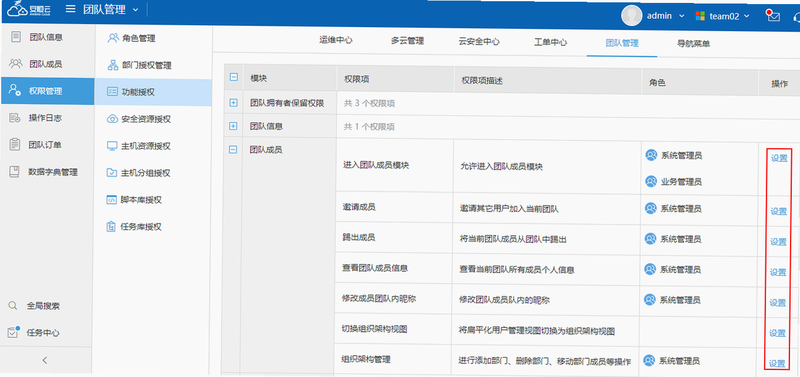The image size is (800, 377).
Task: Click the 全局搜索 search icon
Action: tap(13, 306)
